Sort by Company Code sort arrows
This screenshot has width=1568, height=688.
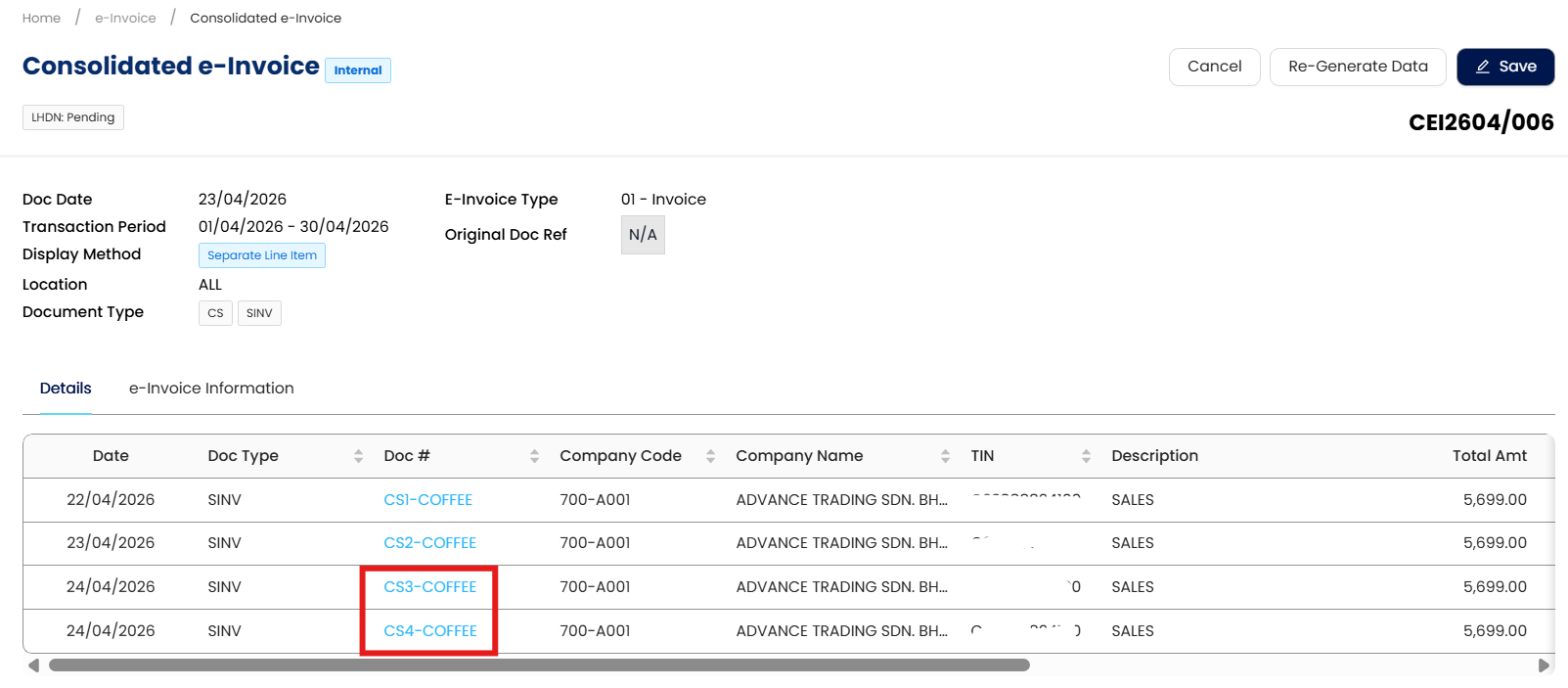point(710,456)
